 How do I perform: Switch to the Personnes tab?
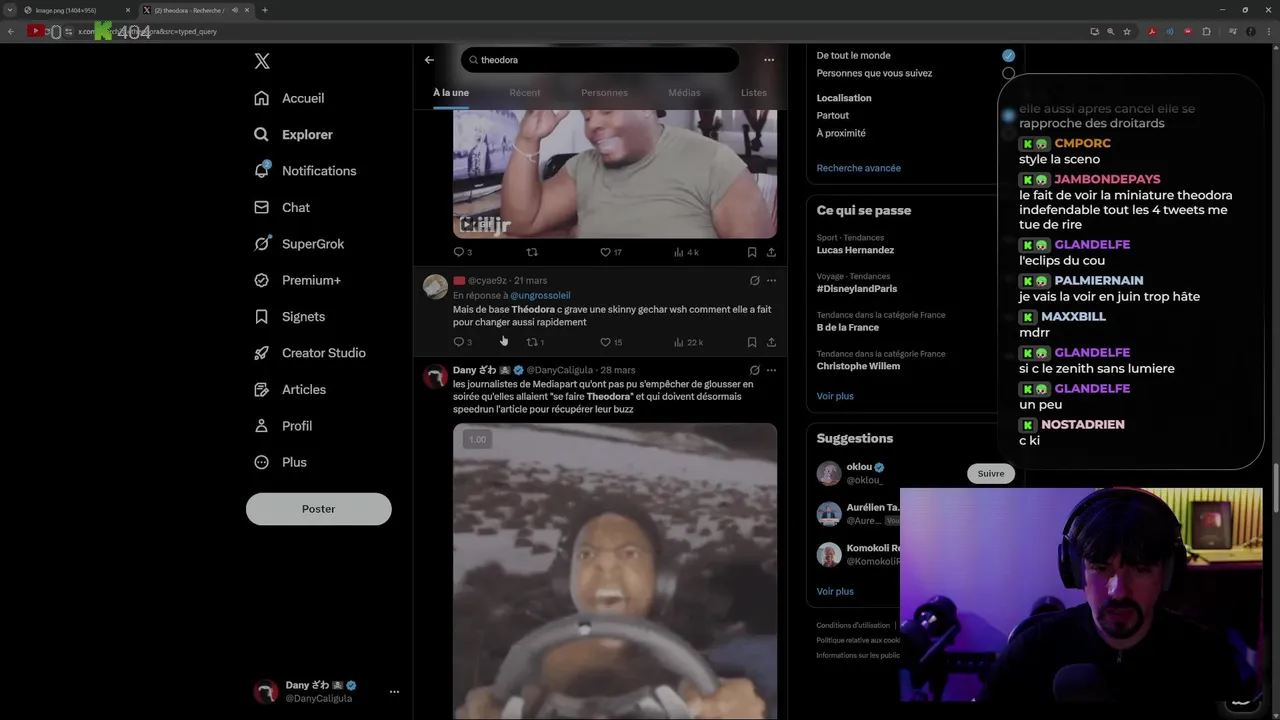605,93
